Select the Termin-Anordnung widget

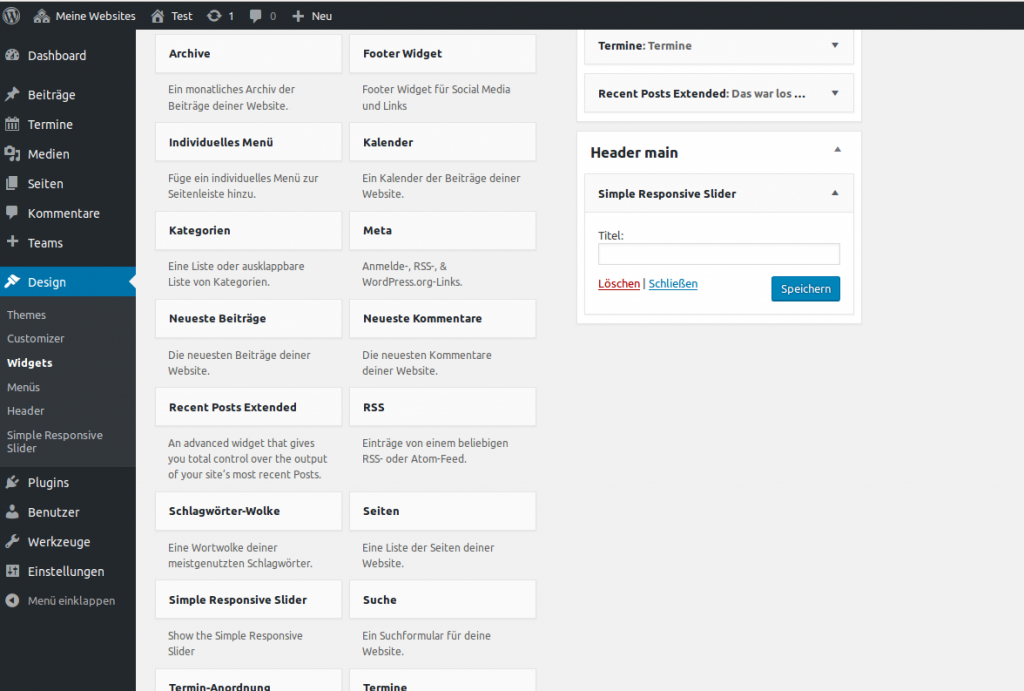(x=248, y=680)
